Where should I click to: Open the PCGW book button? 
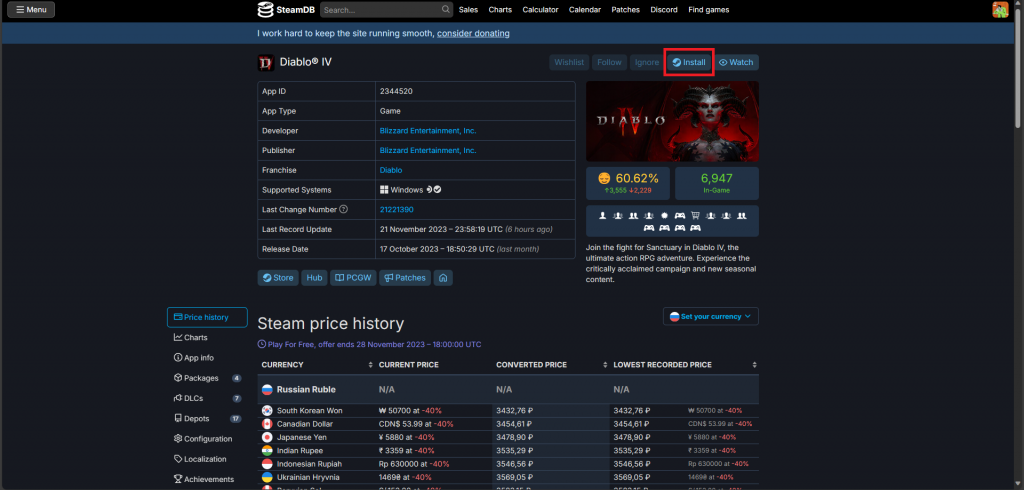click(353, 278)
